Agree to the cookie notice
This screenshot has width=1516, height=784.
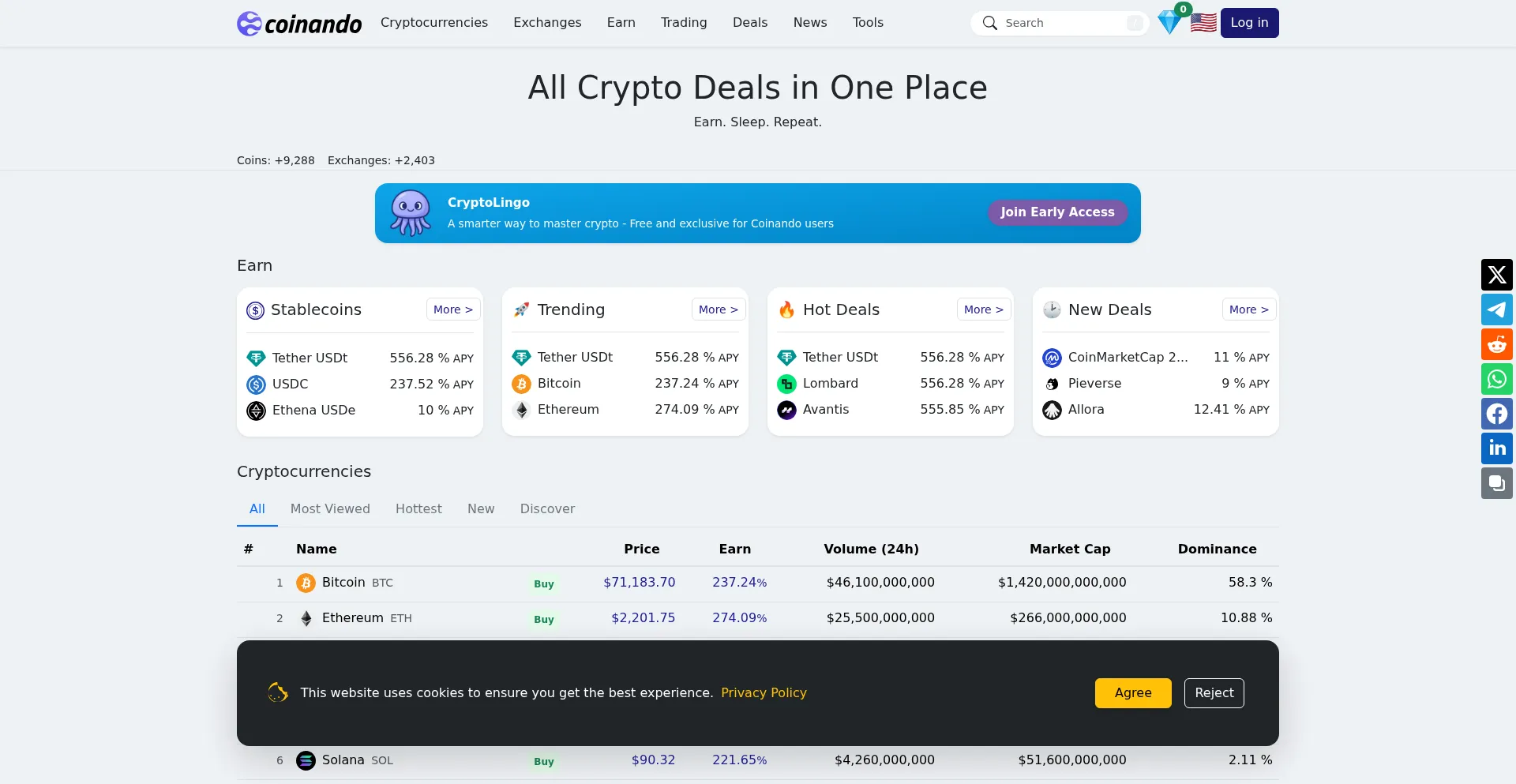tap(1133, 693)
